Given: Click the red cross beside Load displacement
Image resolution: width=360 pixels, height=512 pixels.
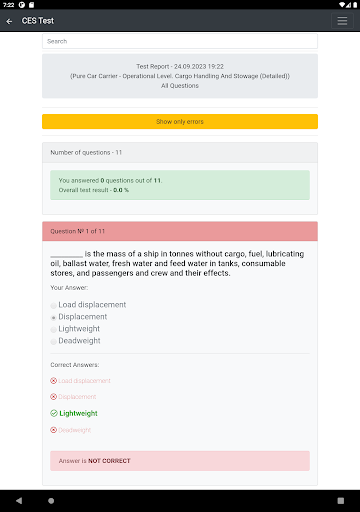Looking at the screenshot, I should pos(53,381).
